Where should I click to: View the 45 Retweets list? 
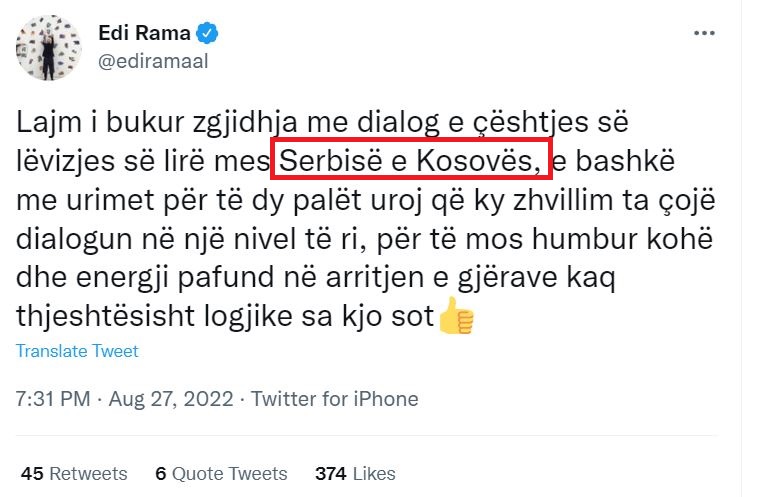pos(75,473)
